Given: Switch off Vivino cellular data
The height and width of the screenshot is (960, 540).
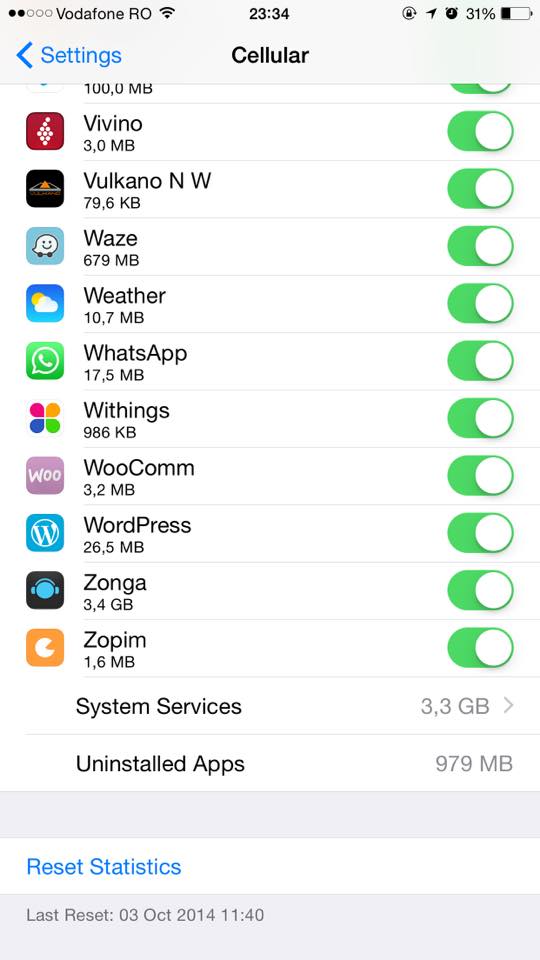Looking at the screenshot, I should coord(481,131).
